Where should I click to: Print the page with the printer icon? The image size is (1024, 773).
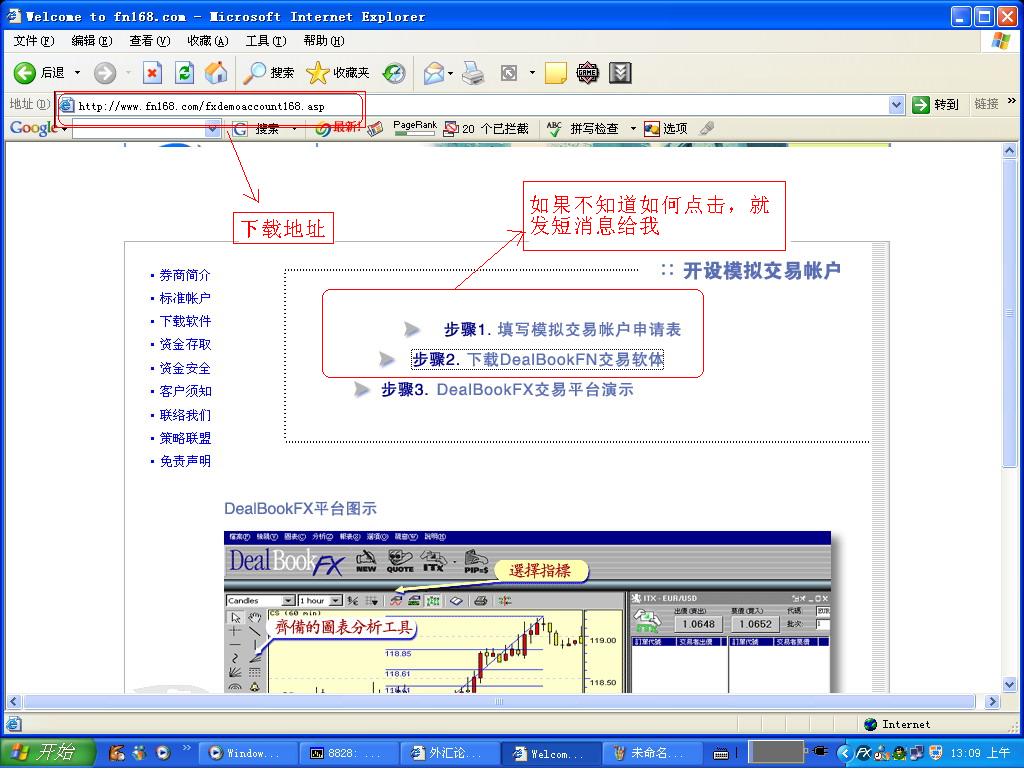pos(473,72)
